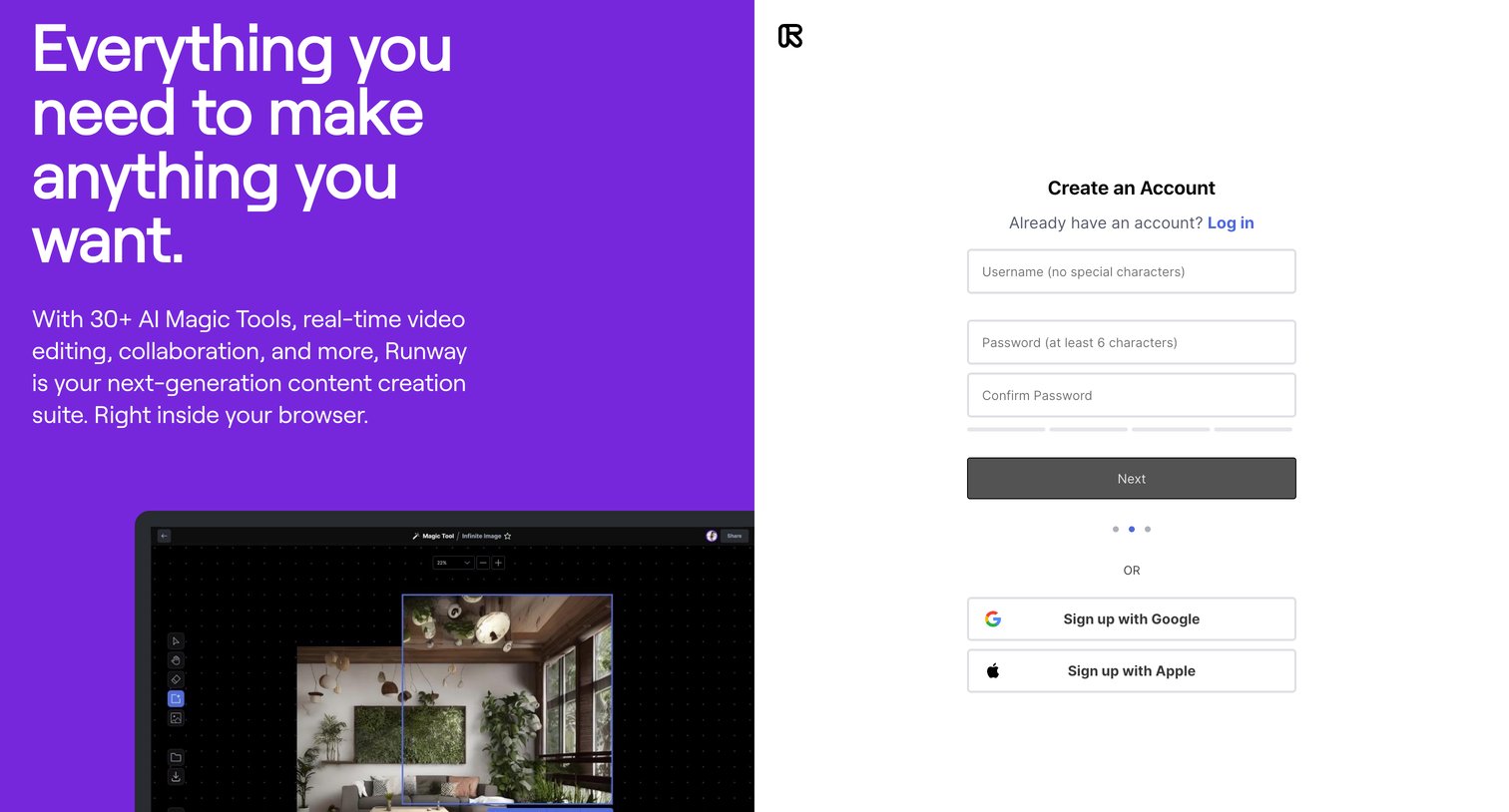Click the Magic Tool breadcrumb text
Viewport: 1509px width, 812px height.
tap(438, 536)
